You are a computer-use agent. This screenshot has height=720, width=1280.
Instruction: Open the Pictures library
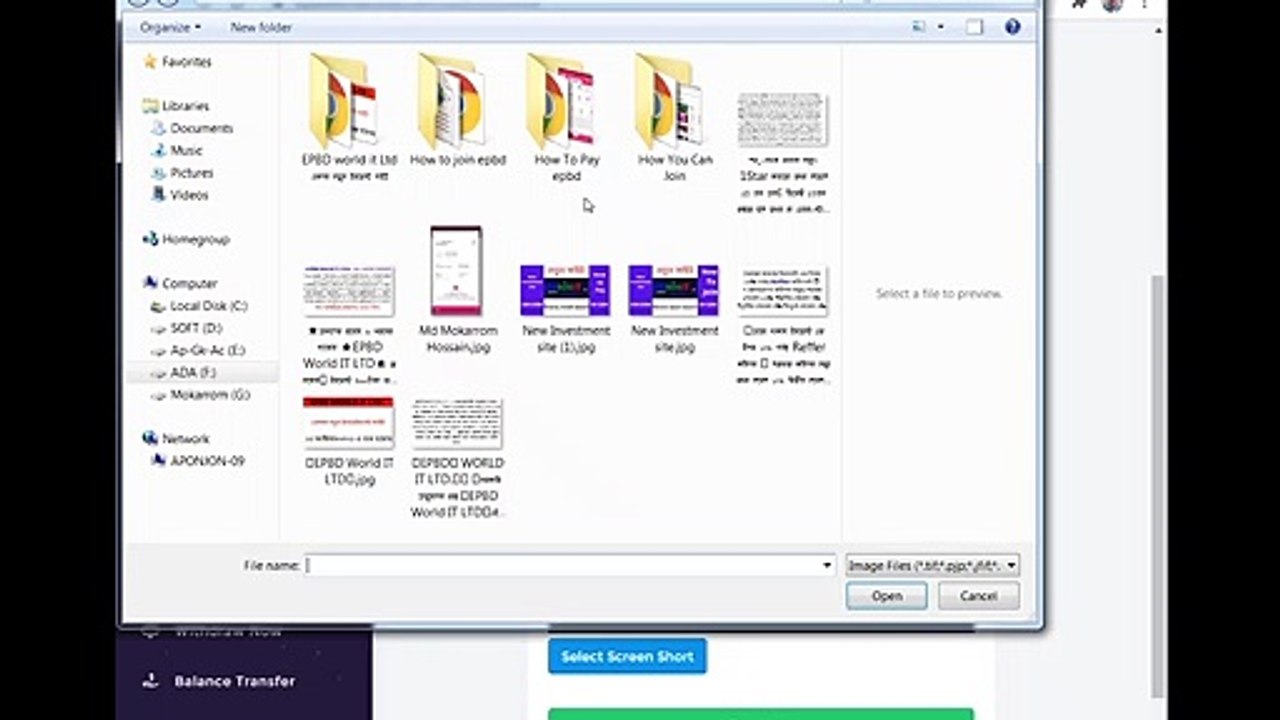coord(180,173)
